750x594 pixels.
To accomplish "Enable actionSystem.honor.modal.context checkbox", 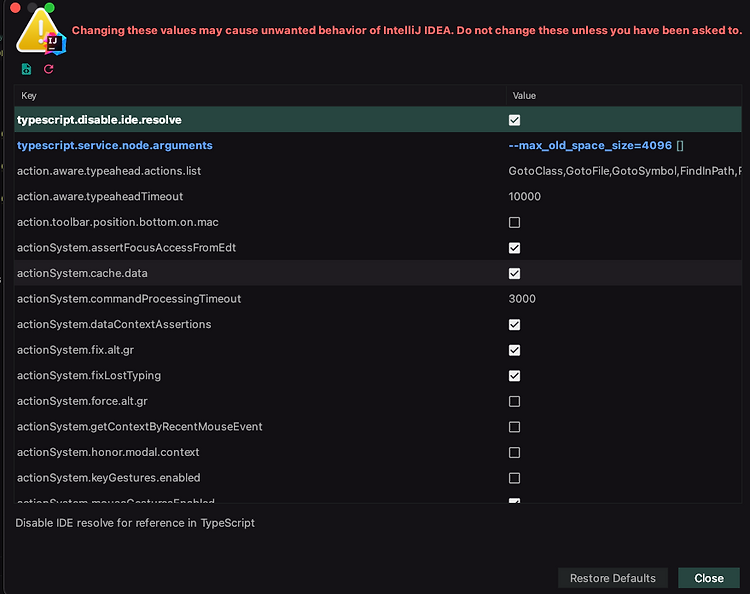I will pos(514,452).
